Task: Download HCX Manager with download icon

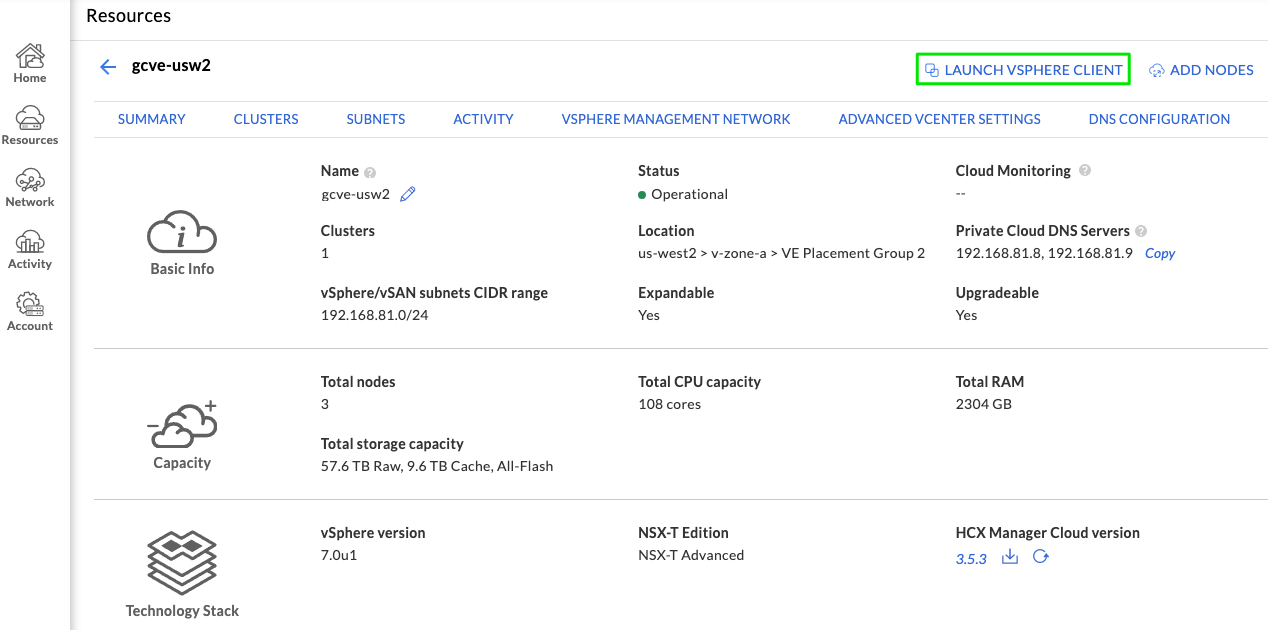Action: coord(1010,557)
